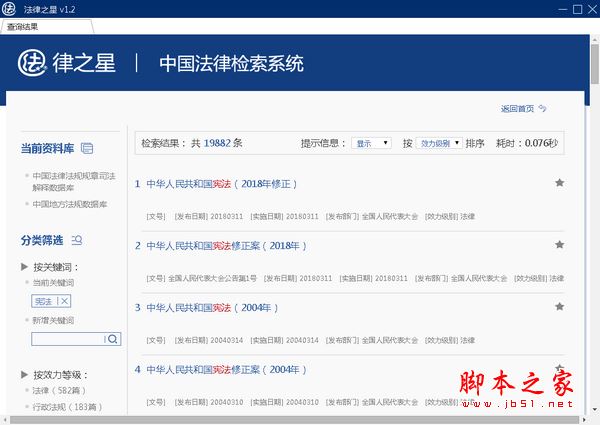Click the vertical scrollbar thumb
The image size is (600, 425).
(595, 64)
